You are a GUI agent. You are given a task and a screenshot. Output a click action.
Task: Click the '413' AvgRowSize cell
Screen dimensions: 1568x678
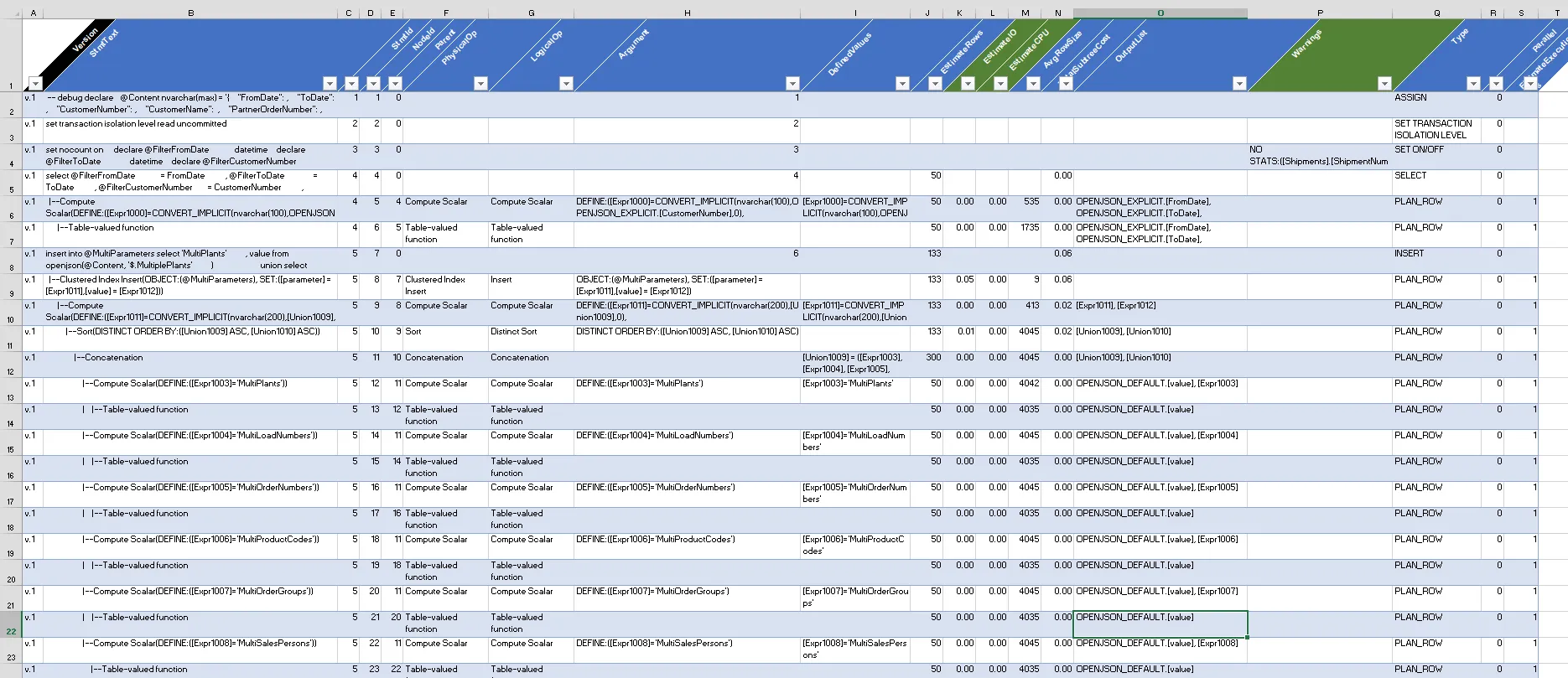click(x=1025, y=313)
